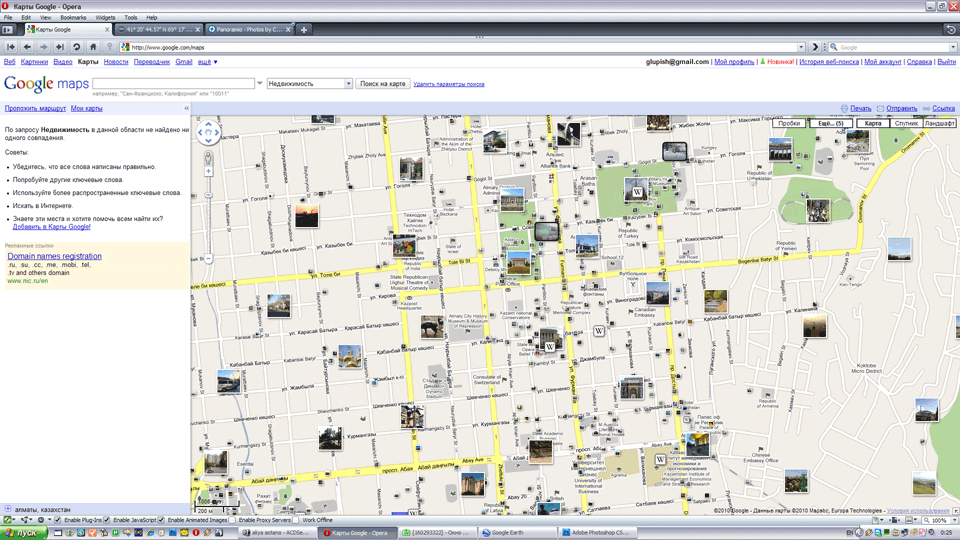This screenshot has height=540, width=960.
Task: Switch the map view to Спутник
Action: pyautogui.click(x=906, y=123)
